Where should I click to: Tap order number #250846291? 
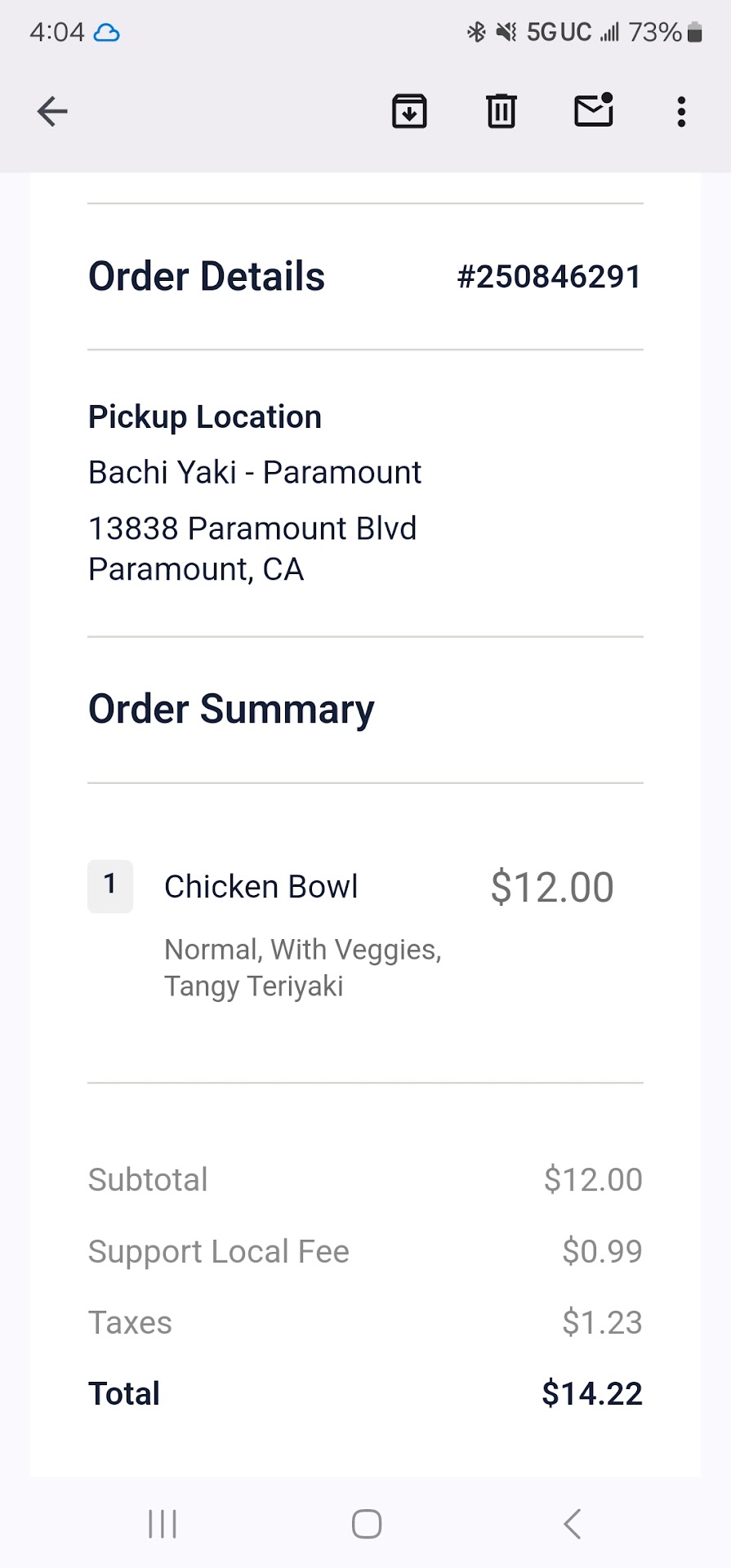click(x=549, y=277)
